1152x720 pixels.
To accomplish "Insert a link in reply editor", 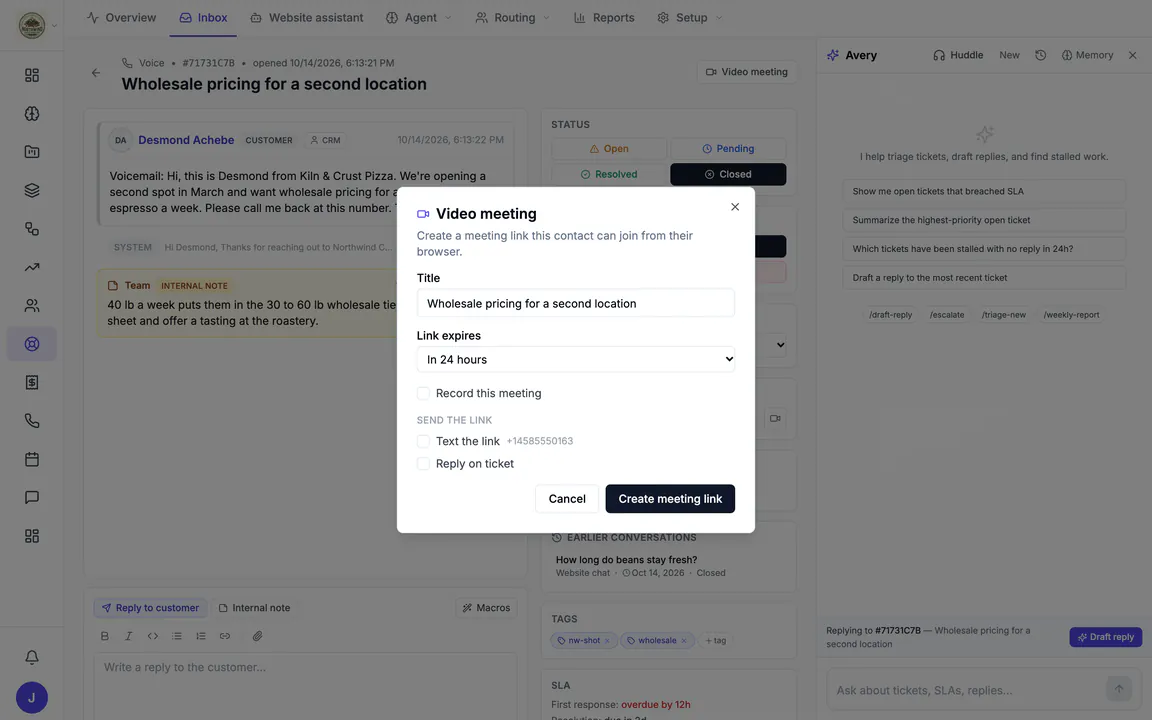I will pos(225,636).
